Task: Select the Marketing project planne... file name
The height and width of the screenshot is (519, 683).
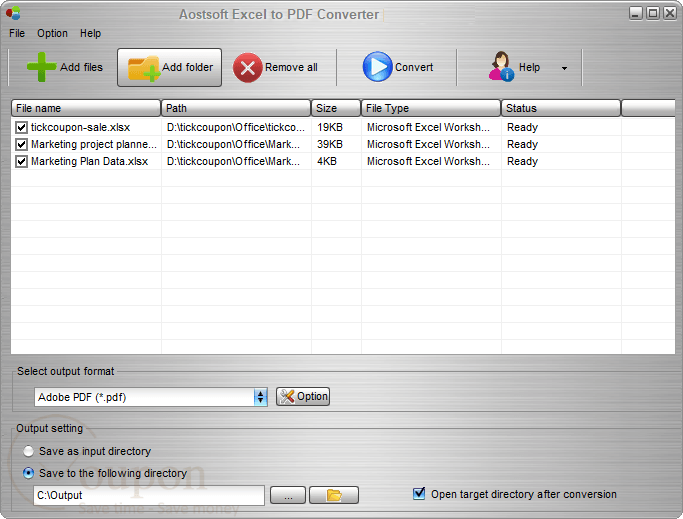Action: [94, 144]
